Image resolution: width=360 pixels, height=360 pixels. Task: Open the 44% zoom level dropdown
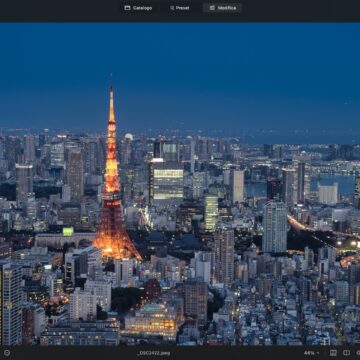point(312,353)
